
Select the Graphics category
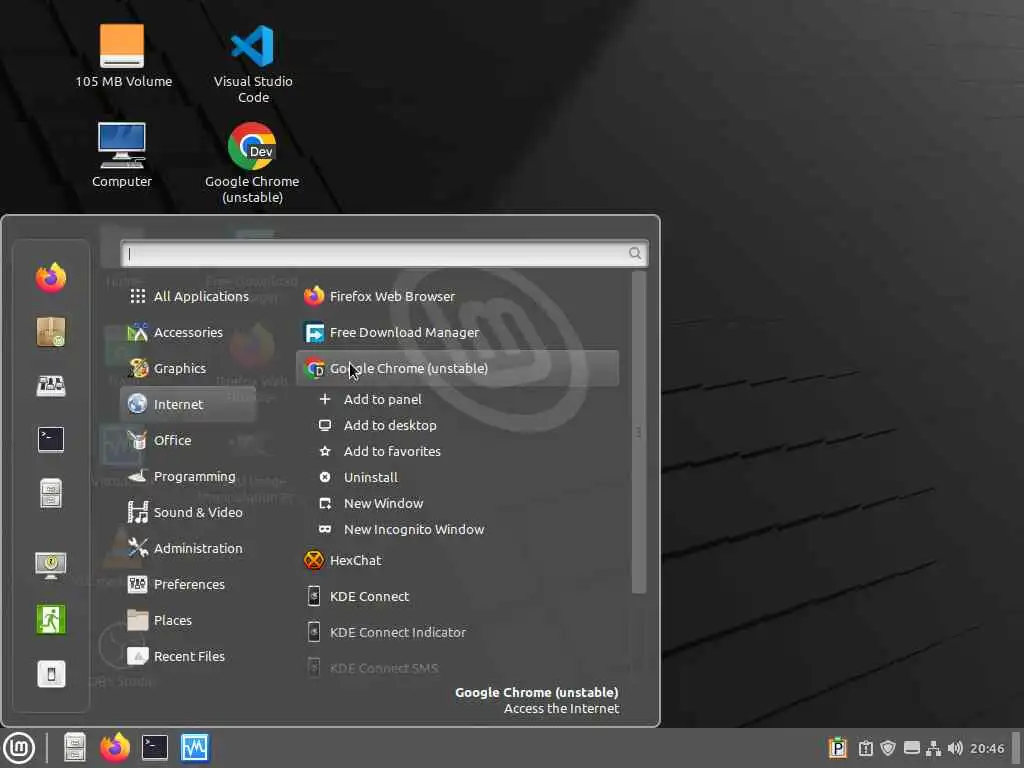click(188, 368)
